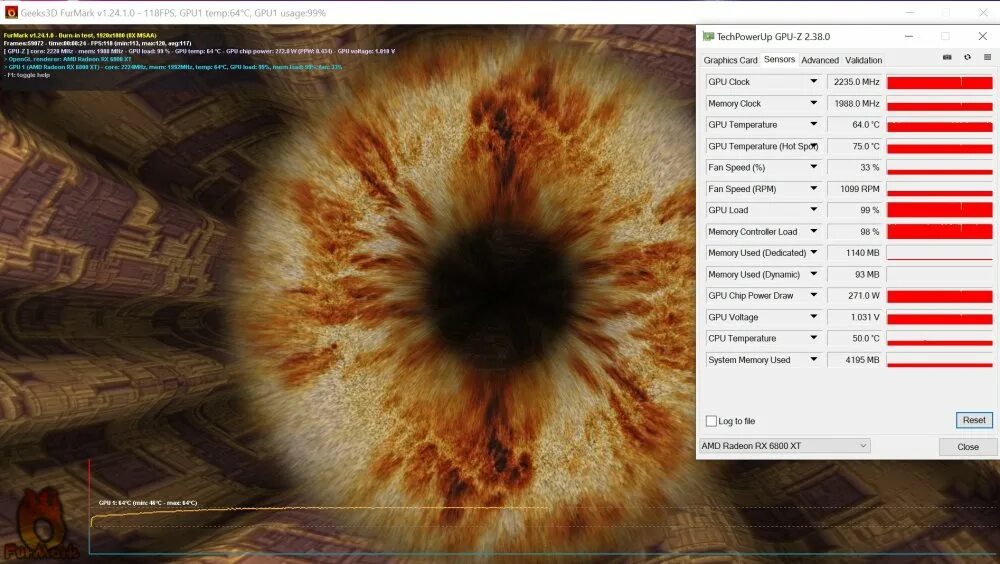The height and width of the screenshot is (564, 1000).
Task: Click the FurMark flame icon in title bar
Action: [x=11, y=12]
